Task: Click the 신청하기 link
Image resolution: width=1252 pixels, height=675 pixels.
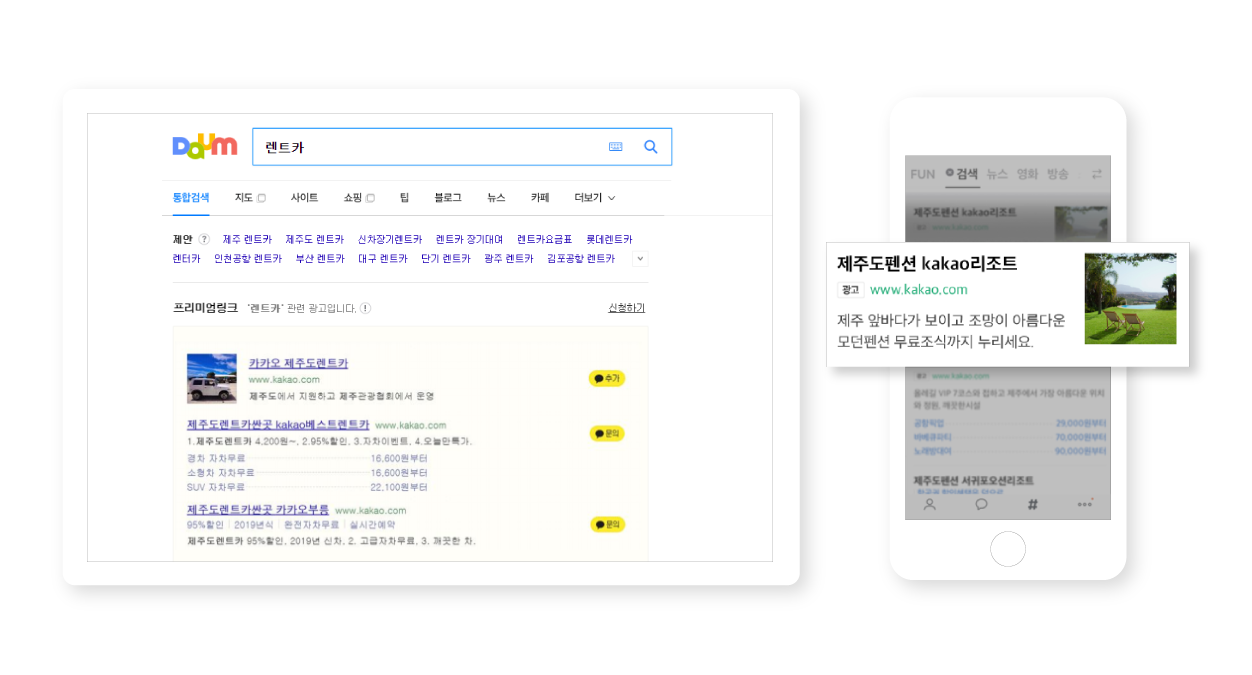Action: tap(627, 308)
